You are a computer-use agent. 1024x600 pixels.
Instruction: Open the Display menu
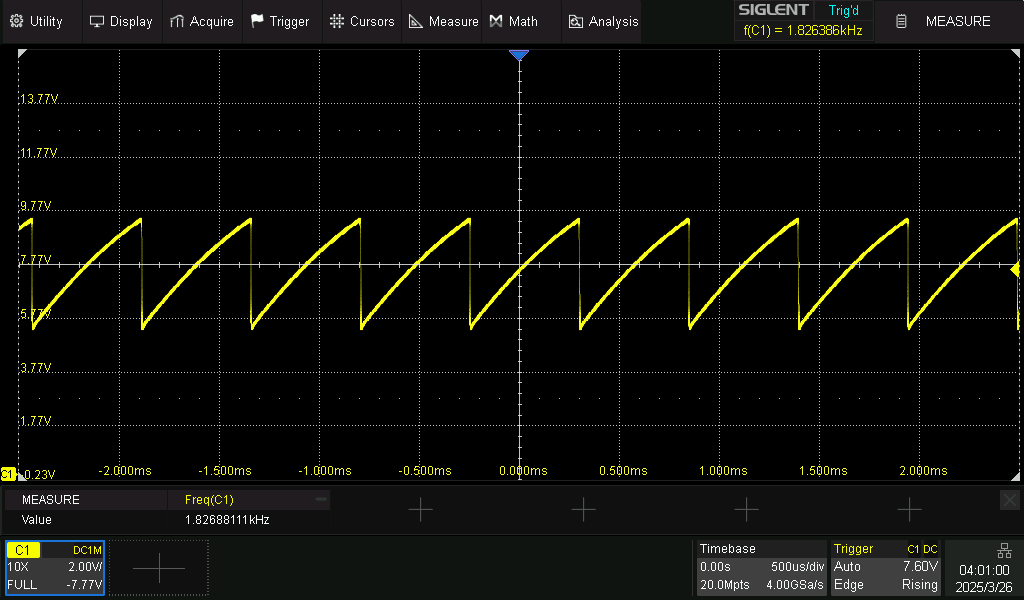click(x=121, y=22)
